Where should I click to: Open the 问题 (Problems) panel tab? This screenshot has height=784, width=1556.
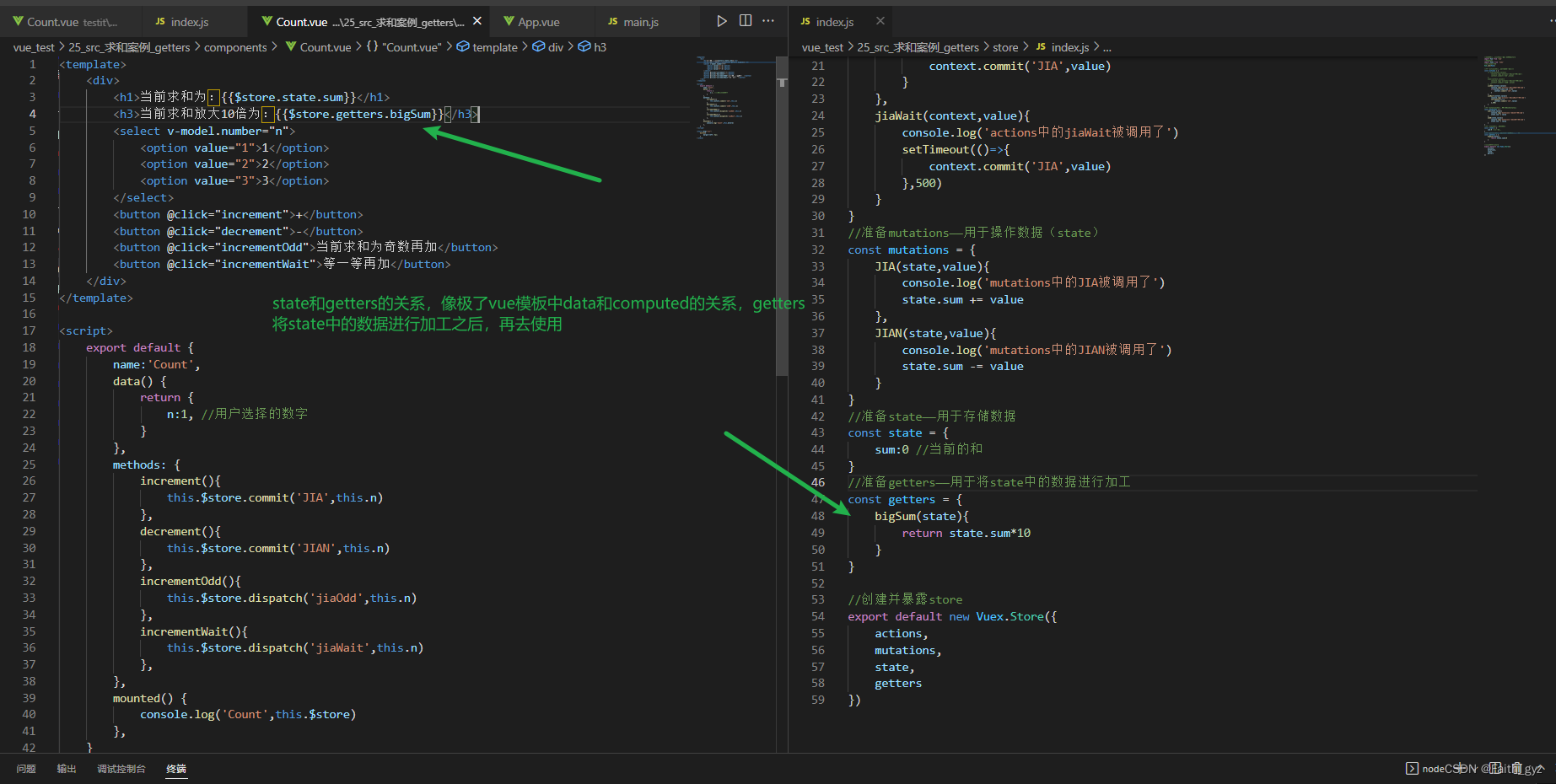(26, 769)
